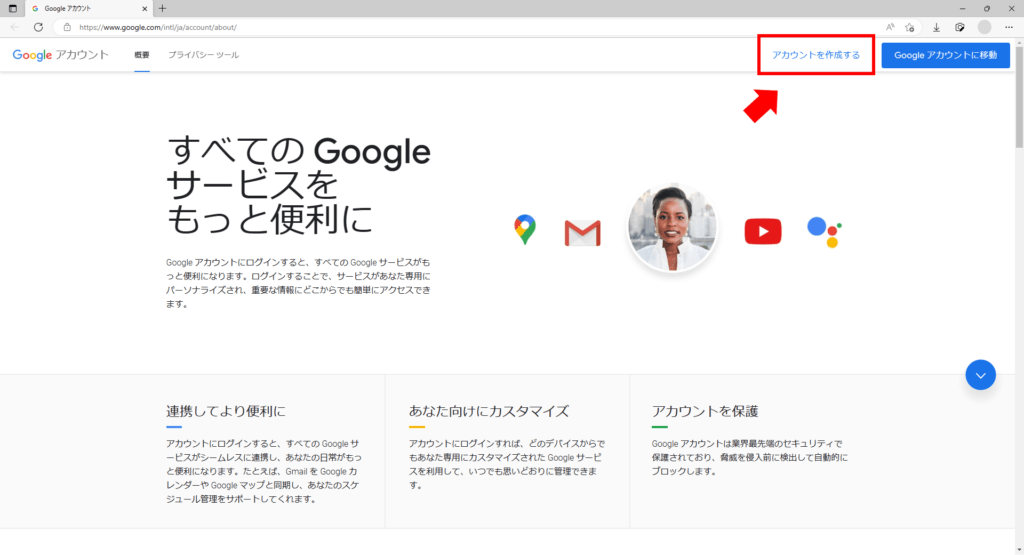Viewport: 1024px width, 555px height.
Task: Click the すべての Google サービスを headline
Action: [298, 184]
